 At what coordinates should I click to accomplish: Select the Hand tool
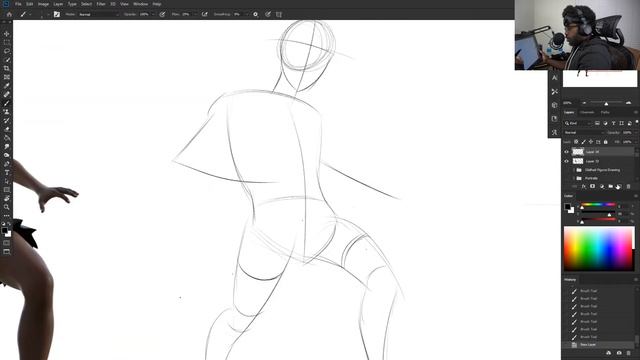click(x=7, y=198)
